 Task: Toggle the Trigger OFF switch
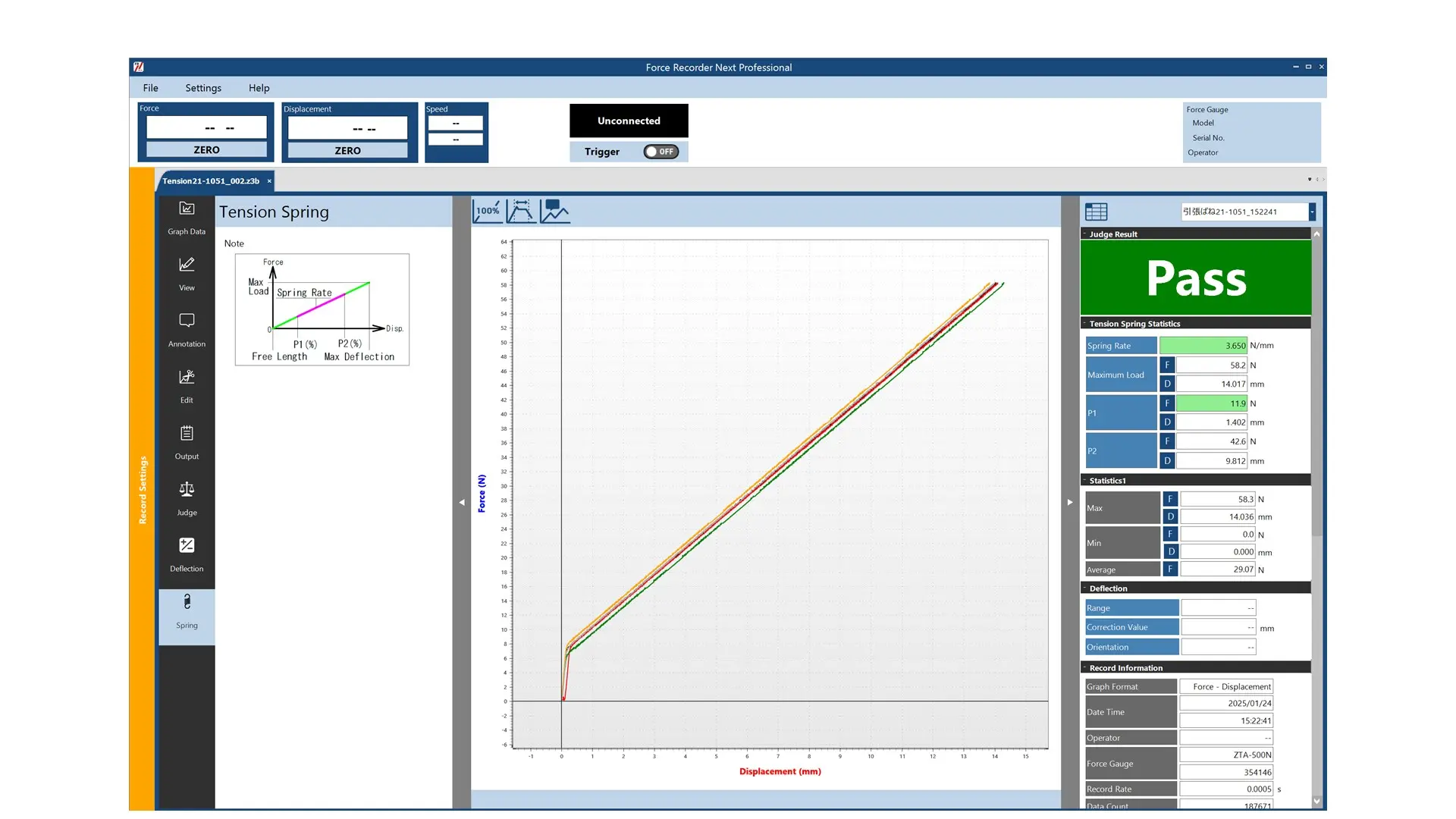tap(661, 152)
